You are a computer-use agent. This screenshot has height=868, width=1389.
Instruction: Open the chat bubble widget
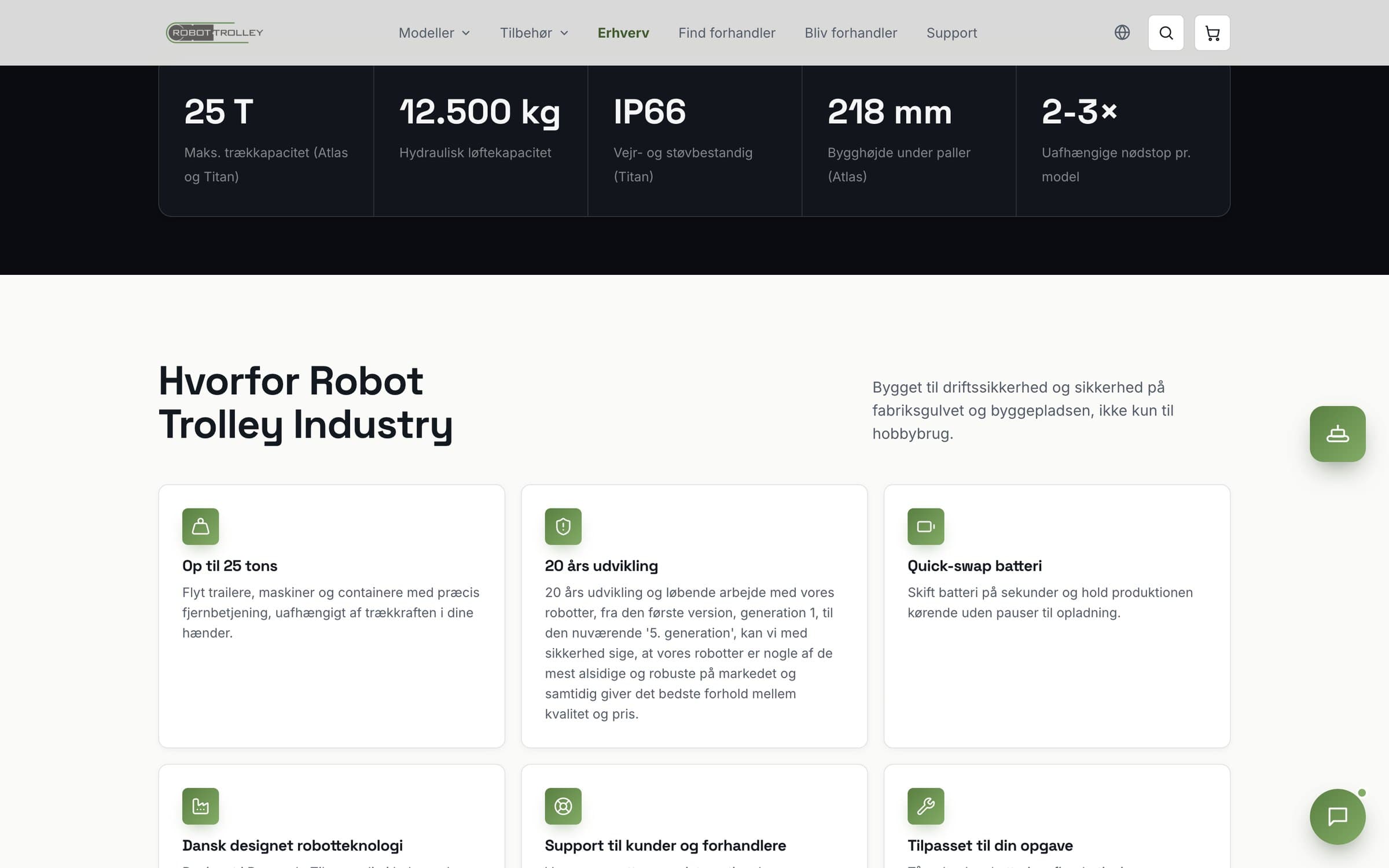coord(1337,816)
